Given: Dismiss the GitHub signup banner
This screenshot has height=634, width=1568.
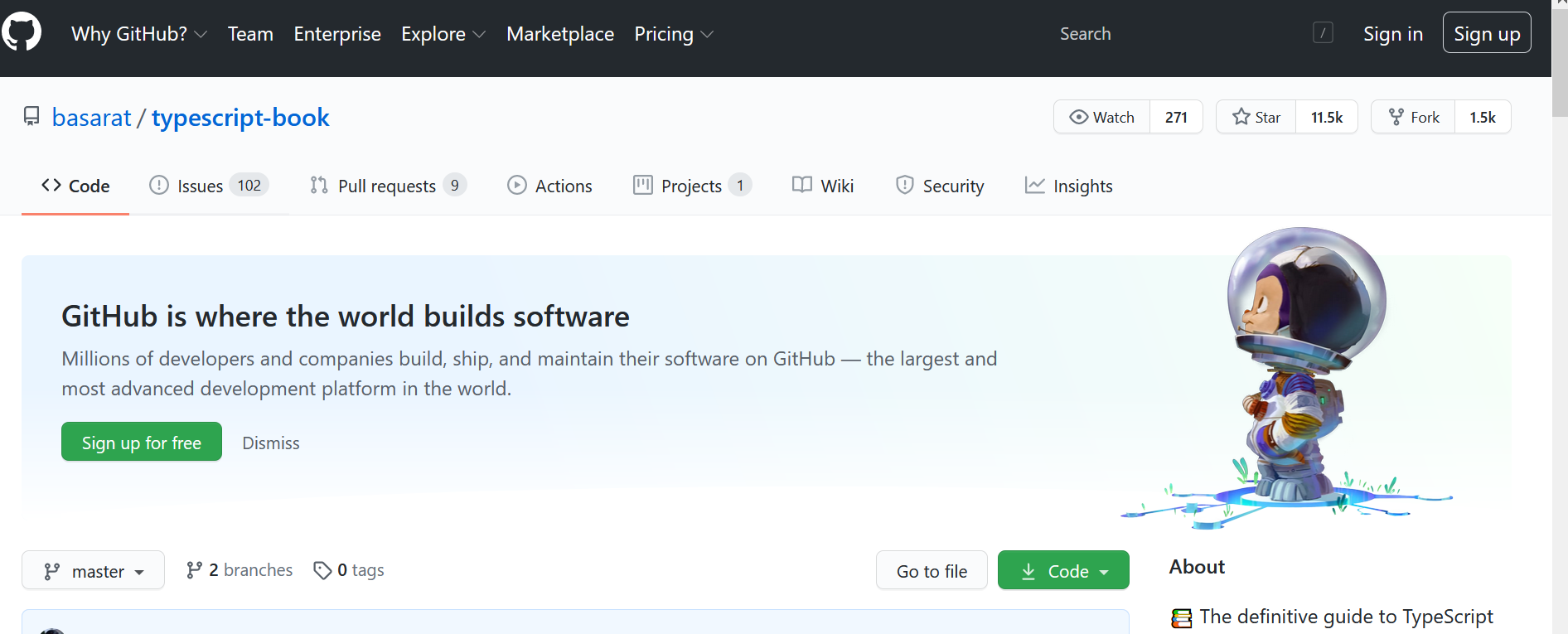Looking at the screenshot, I should (271, 443).
